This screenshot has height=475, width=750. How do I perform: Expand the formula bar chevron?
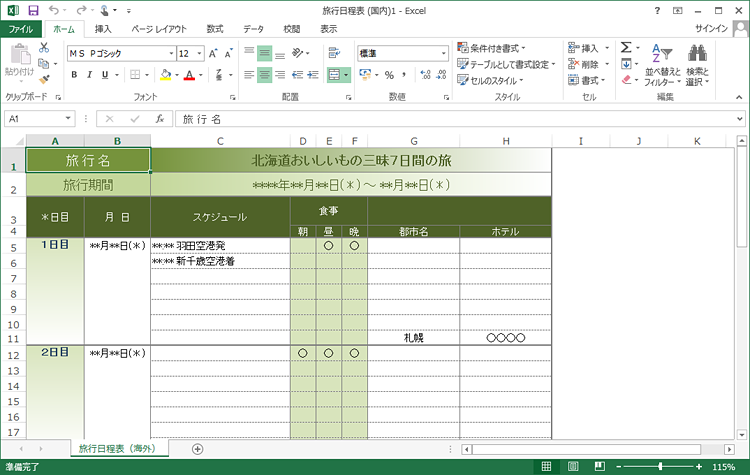point(739,119)
